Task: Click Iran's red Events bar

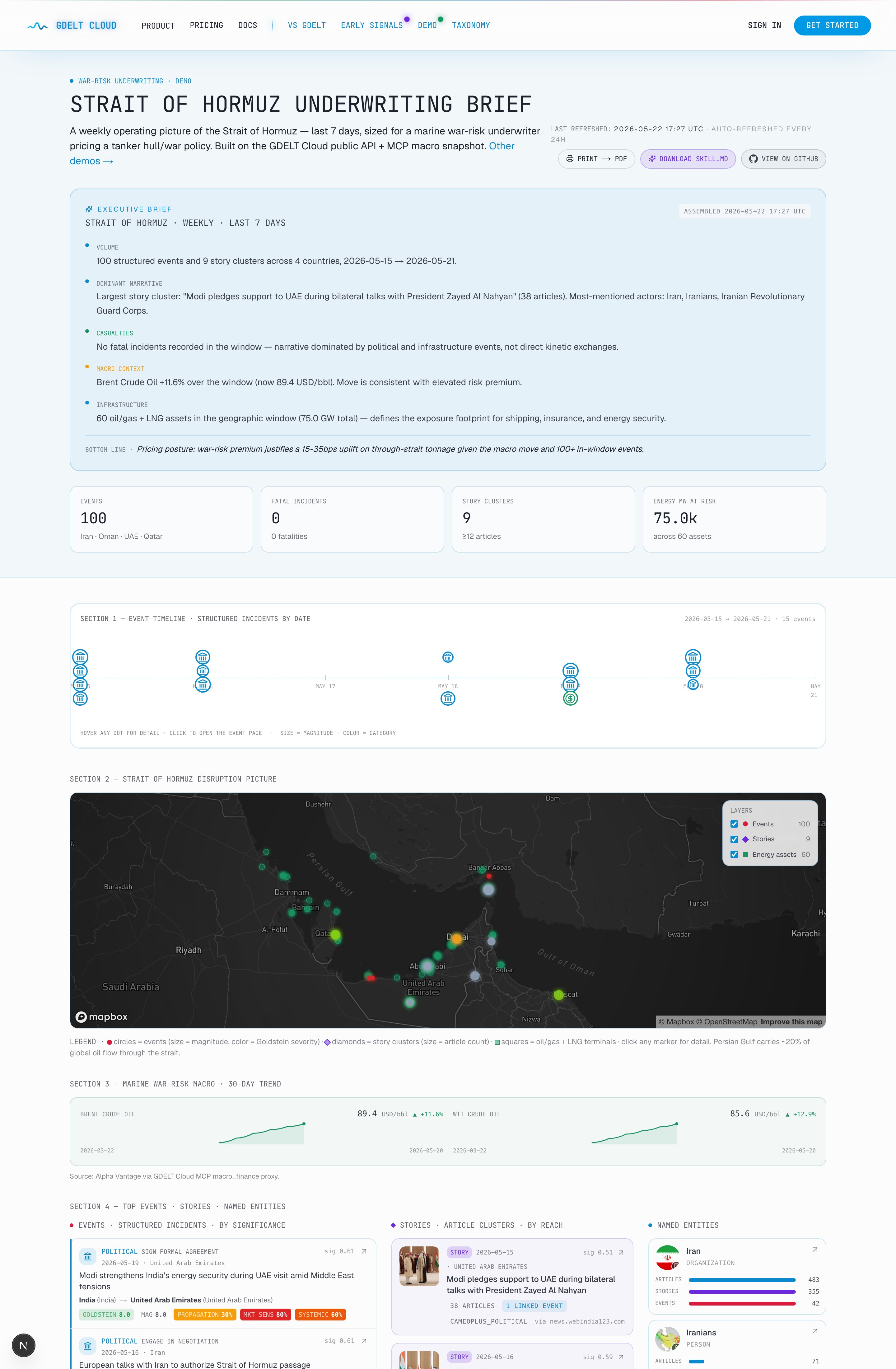Action: pyautogui.click(x=742, y=1303)
